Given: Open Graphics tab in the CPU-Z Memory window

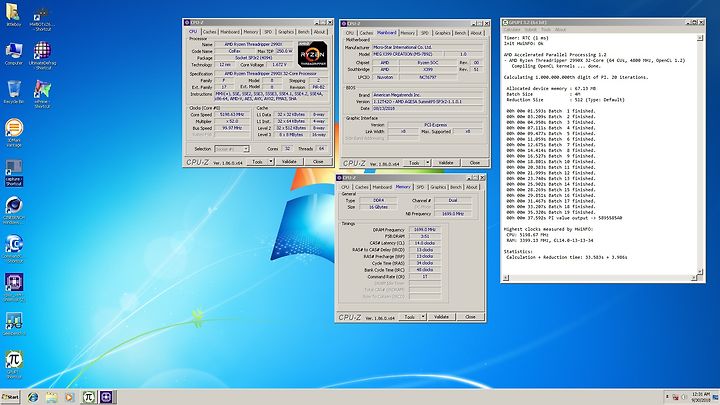Looking at the screenshot, I should [x=438, y=187].
